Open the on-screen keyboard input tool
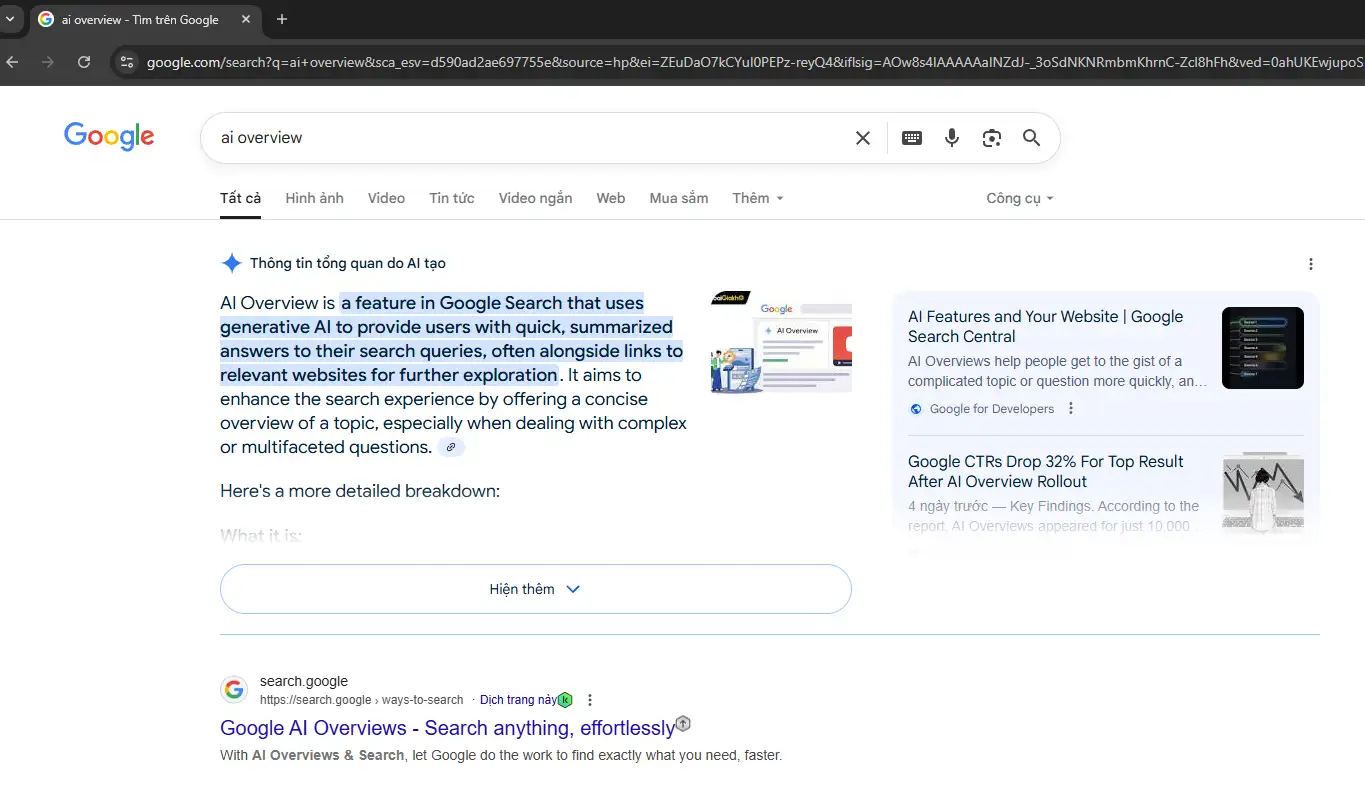 click(x=912, y=138)
